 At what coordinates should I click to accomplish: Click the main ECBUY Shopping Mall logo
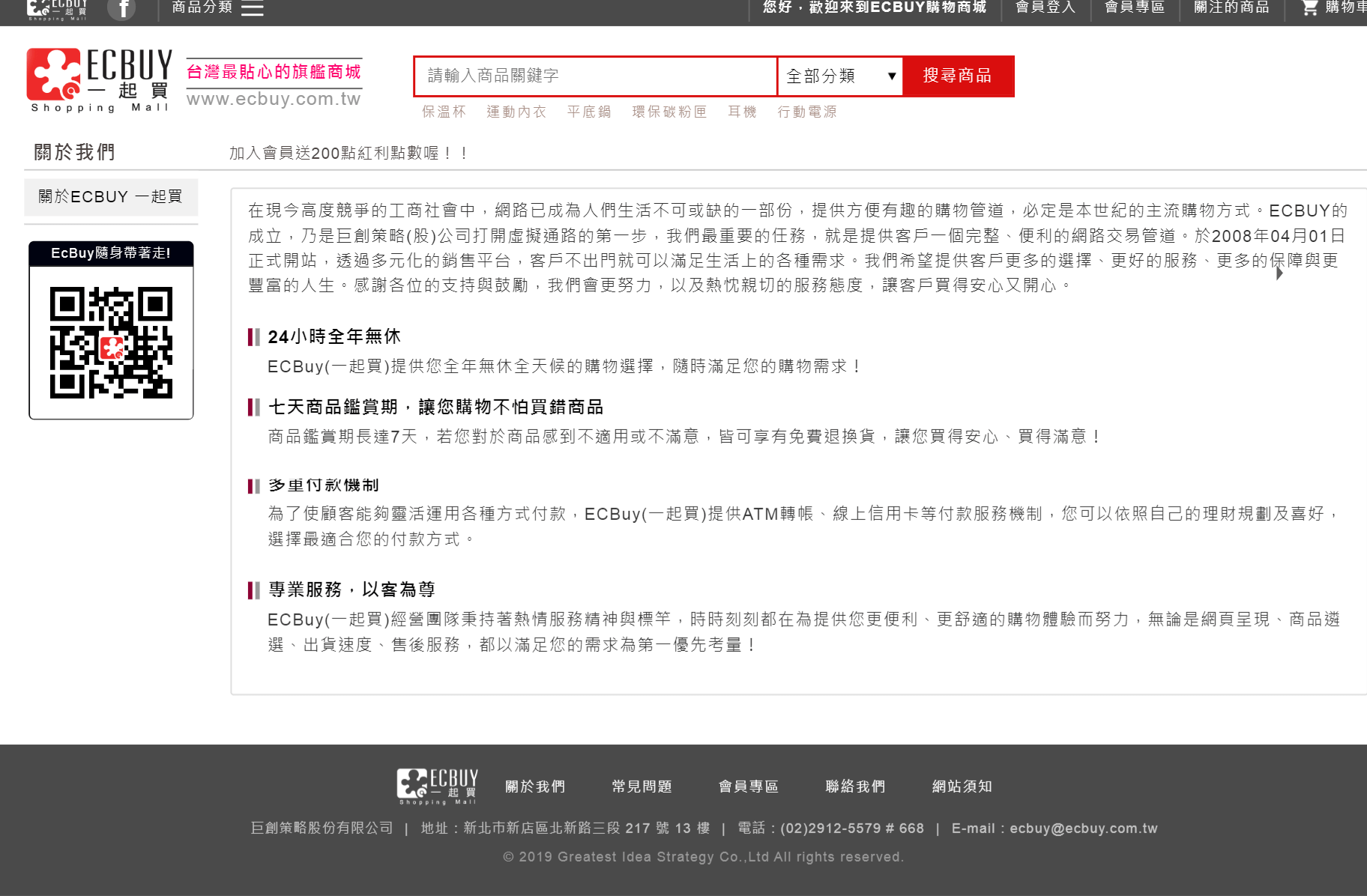point(99,80)
